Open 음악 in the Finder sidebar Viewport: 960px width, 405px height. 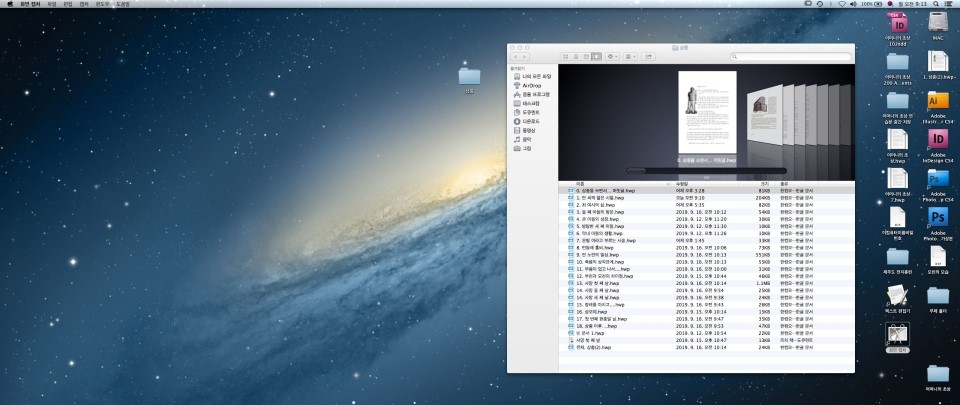click(x=526, y=139)
